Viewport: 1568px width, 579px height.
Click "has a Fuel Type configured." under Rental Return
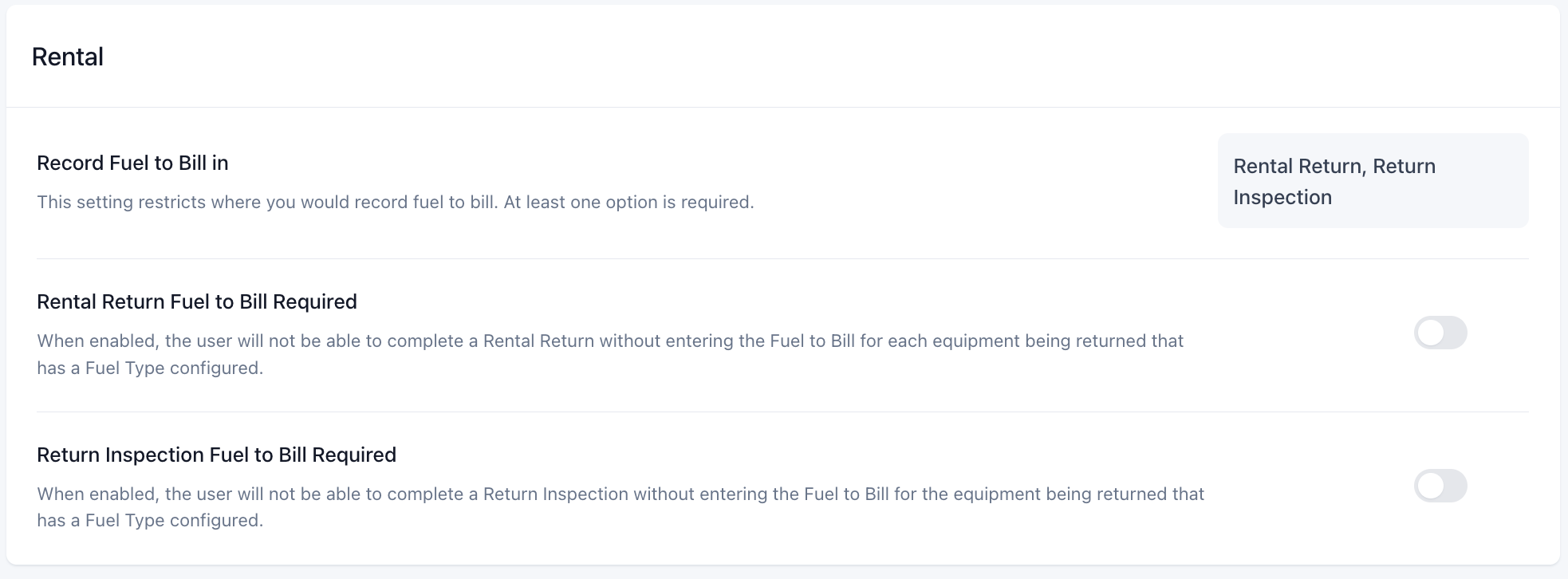tap(150, 368)
